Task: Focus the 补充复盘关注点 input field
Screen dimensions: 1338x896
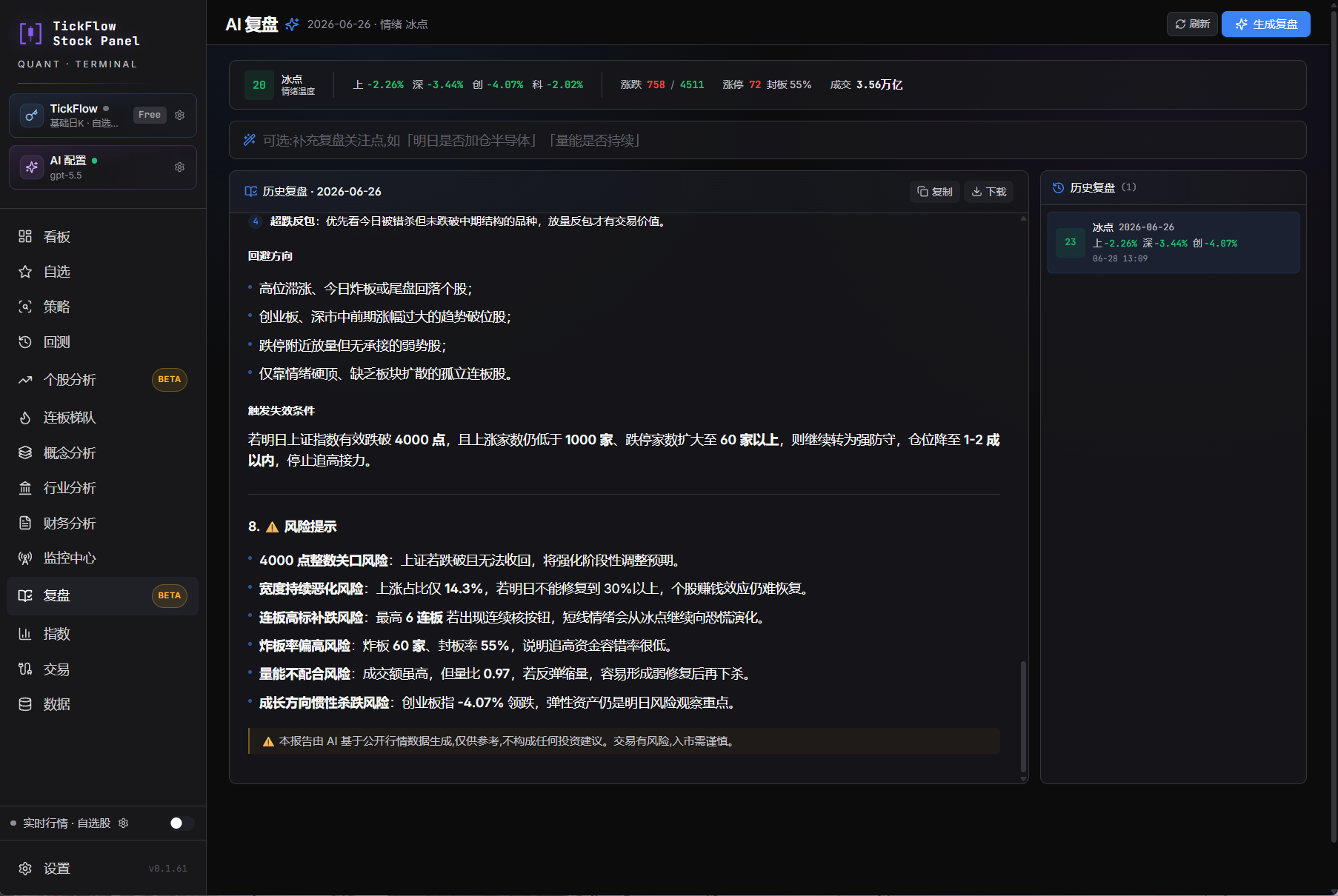Action: [x=768, y=140]
